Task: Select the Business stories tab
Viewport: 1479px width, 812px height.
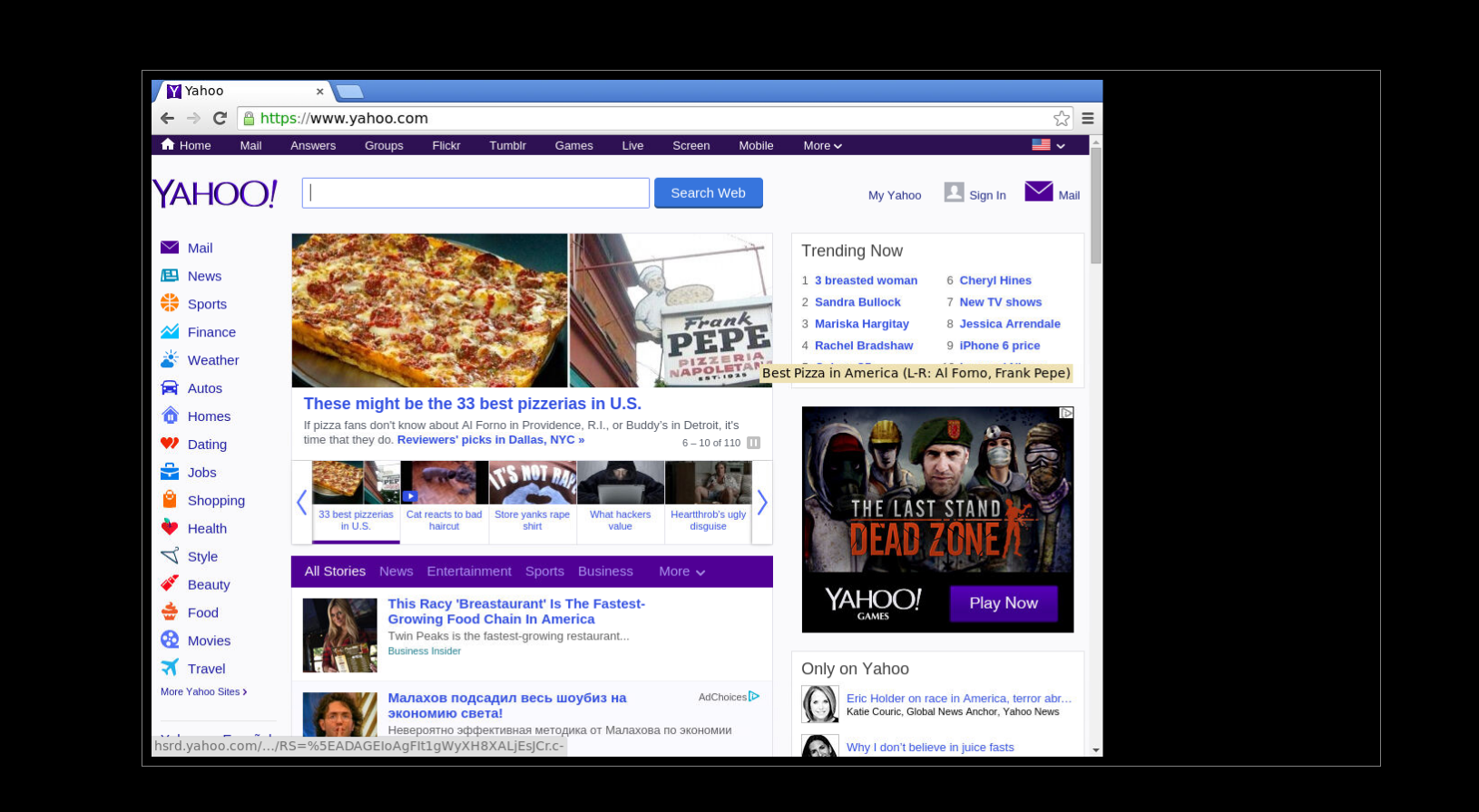Action: (605, 572)
